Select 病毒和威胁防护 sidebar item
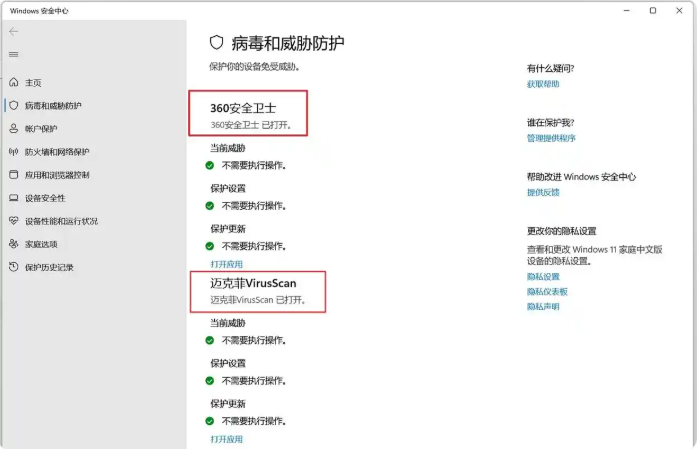 pyautogui.click(x=53, y=106)
